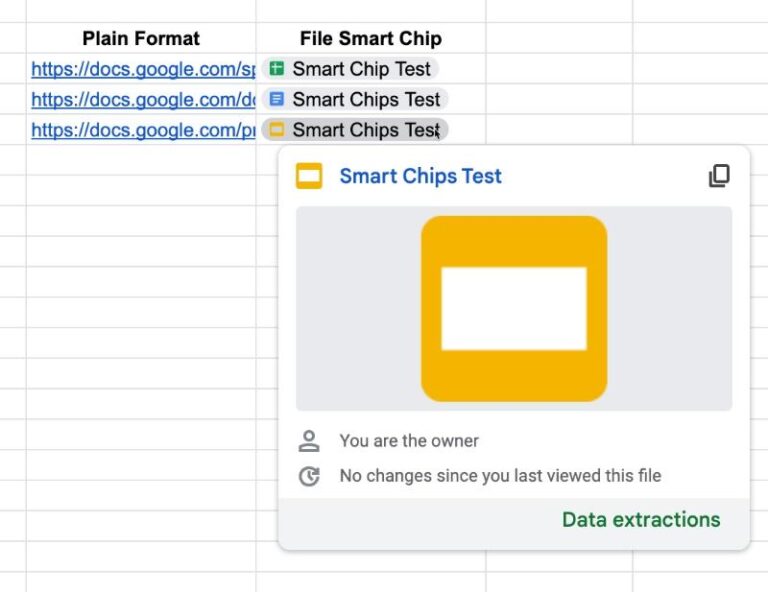Click the yellow Slides icon in smart chip

point(277,130)
